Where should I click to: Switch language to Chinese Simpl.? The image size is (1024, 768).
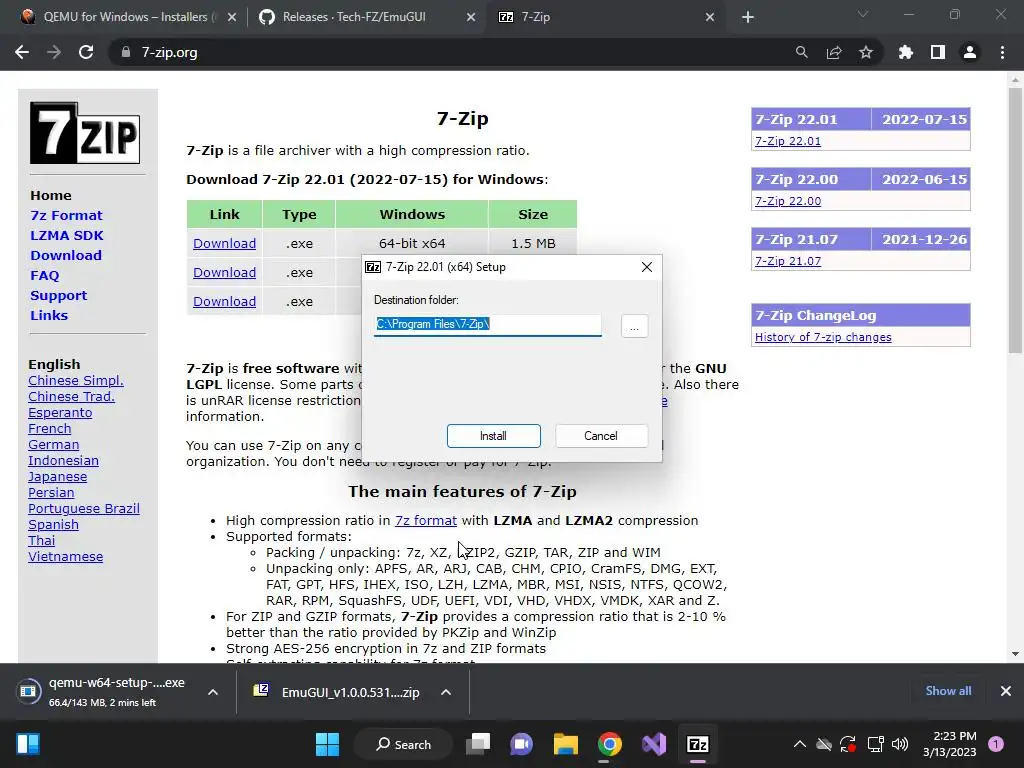(x=76, y=381)
